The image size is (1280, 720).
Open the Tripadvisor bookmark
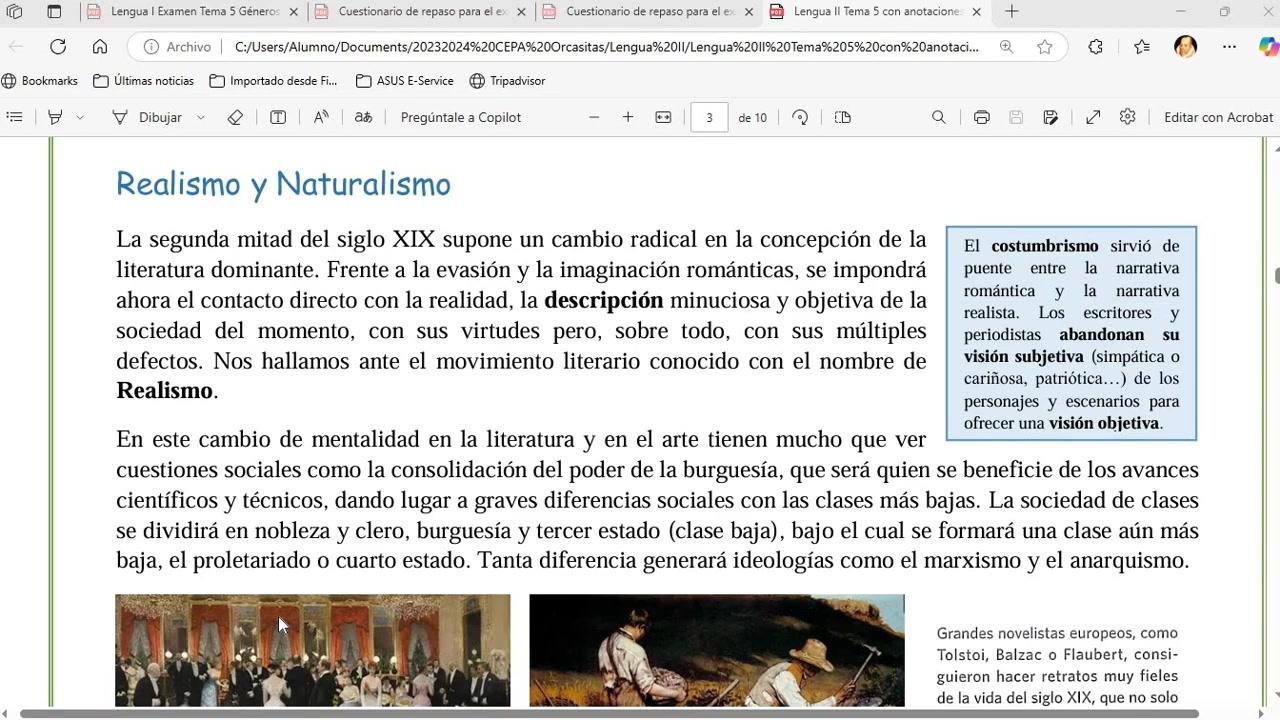[507, 80]
